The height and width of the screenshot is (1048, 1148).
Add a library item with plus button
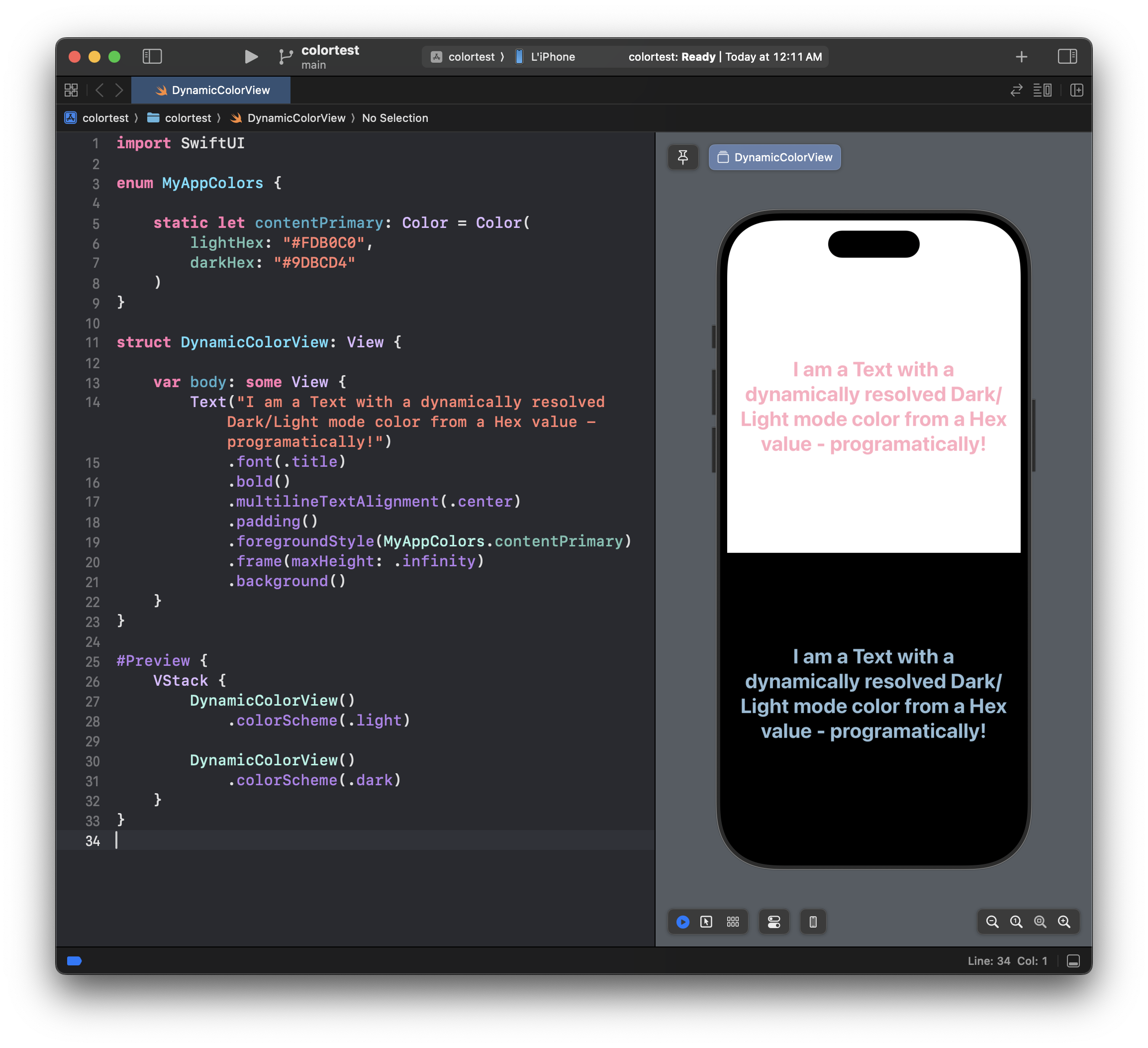click(1022, 57)
